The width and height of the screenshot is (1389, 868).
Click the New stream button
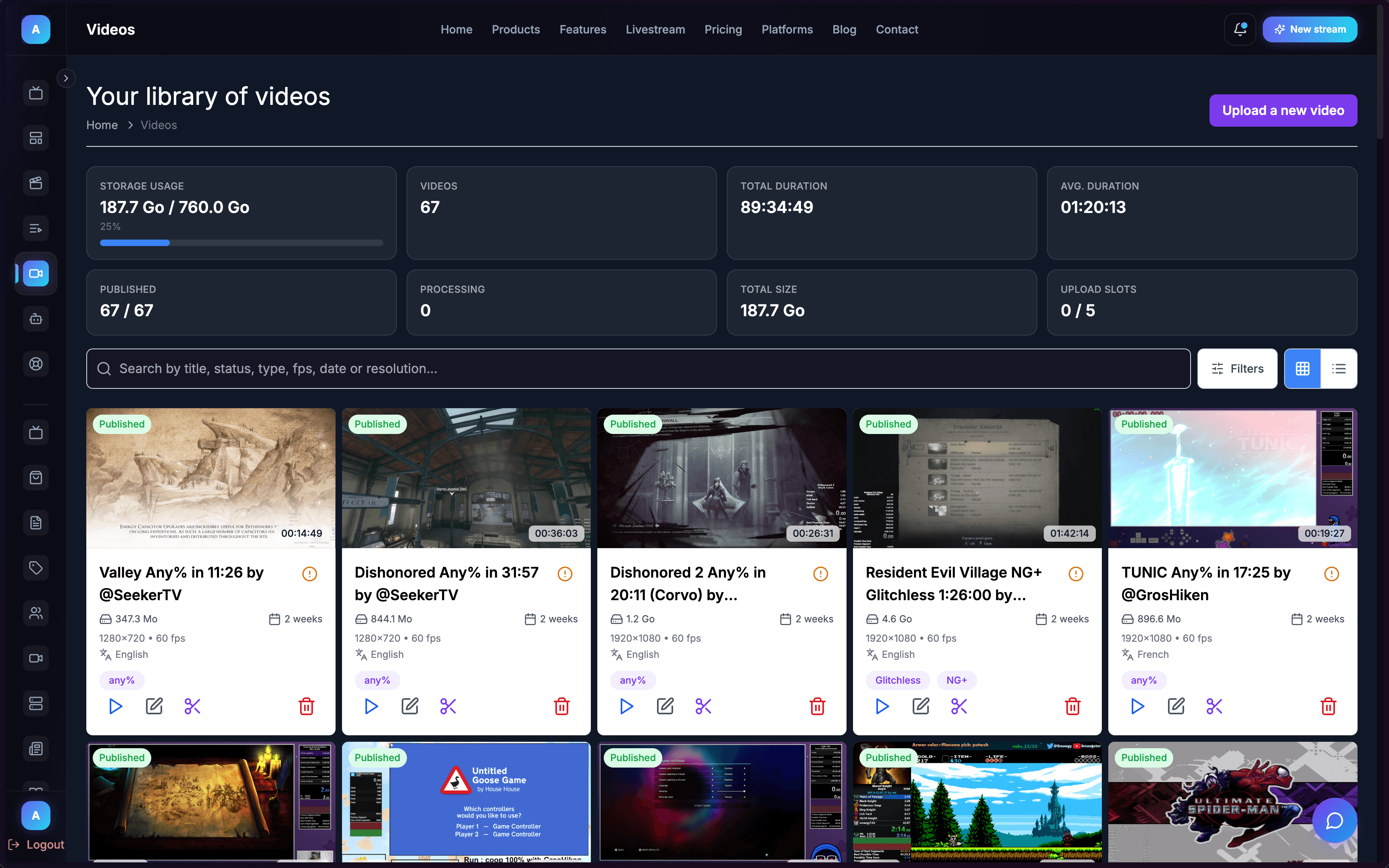coord(1310,29)
